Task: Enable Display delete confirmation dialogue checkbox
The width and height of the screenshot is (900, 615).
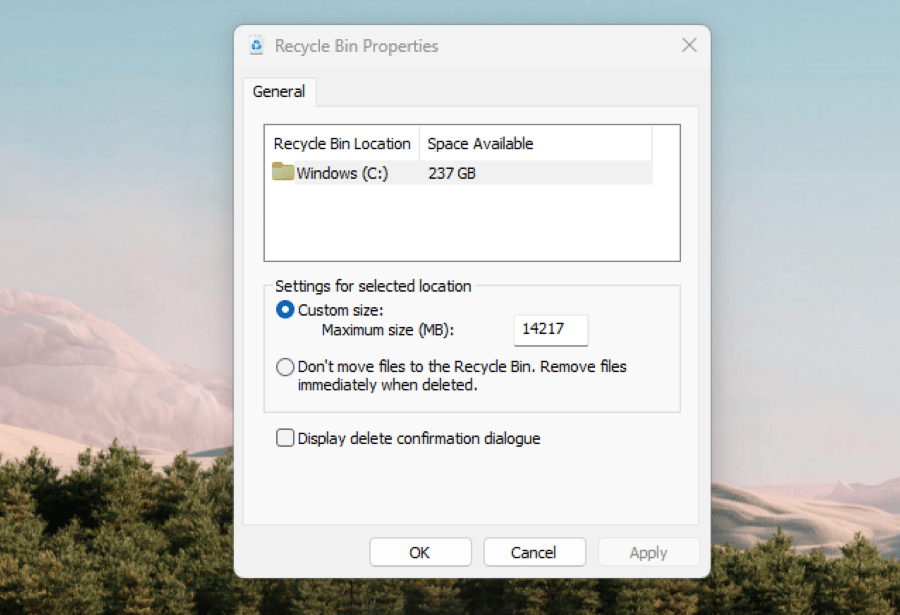Action: point(285,438)
